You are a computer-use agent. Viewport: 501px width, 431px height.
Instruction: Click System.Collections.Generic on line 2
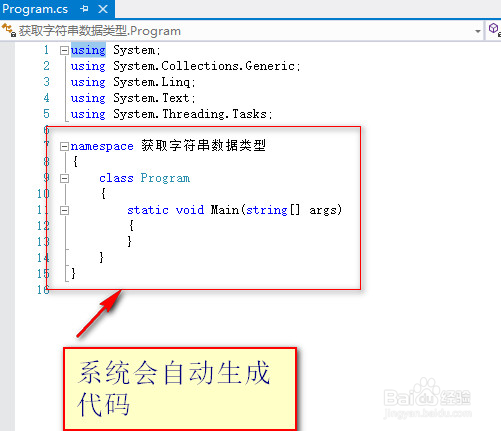(x=204, y=66)
